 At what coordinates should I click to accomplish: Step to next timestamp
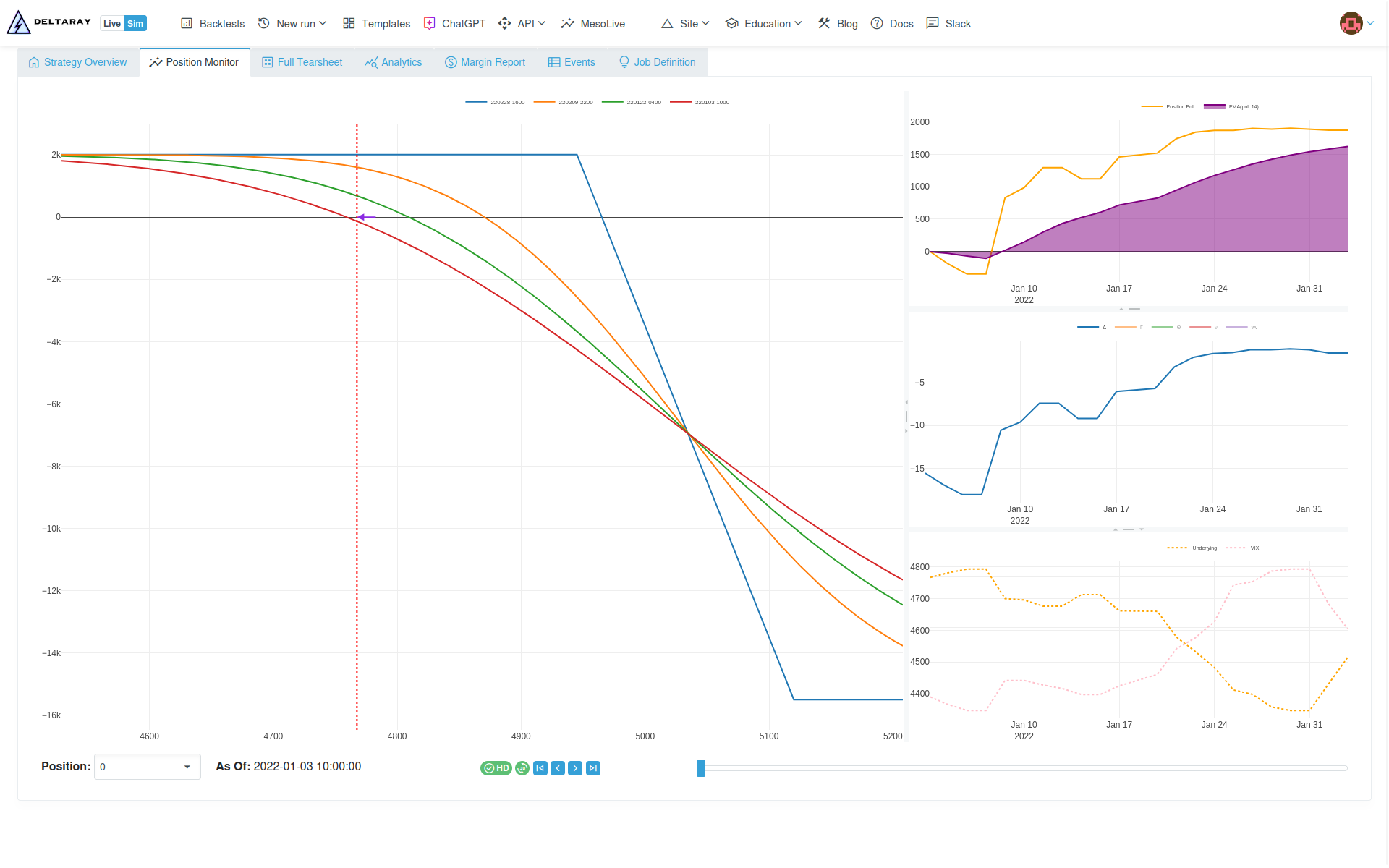coord(575,768)
